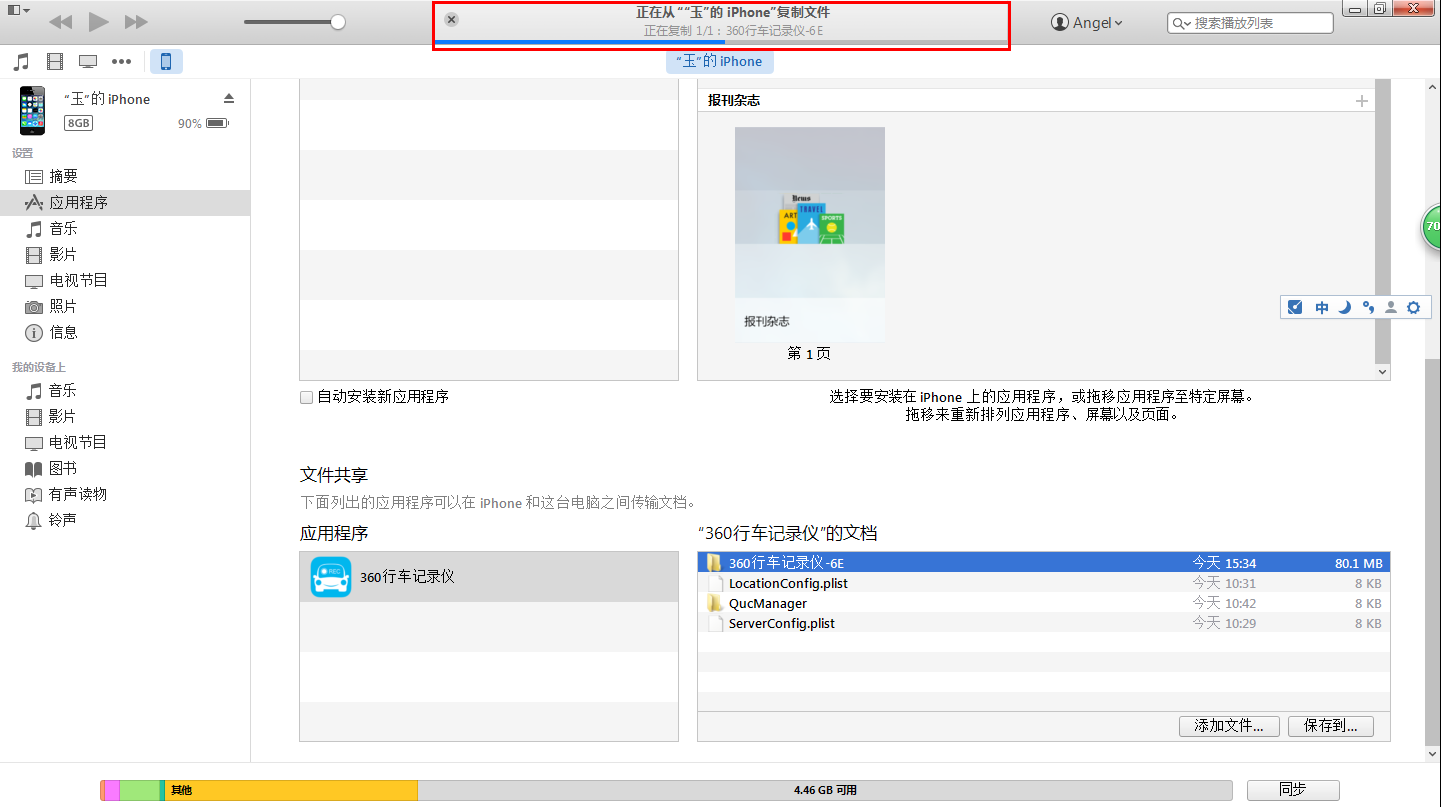
Task: Open the Music library icon
Action: tap(21, 62)
